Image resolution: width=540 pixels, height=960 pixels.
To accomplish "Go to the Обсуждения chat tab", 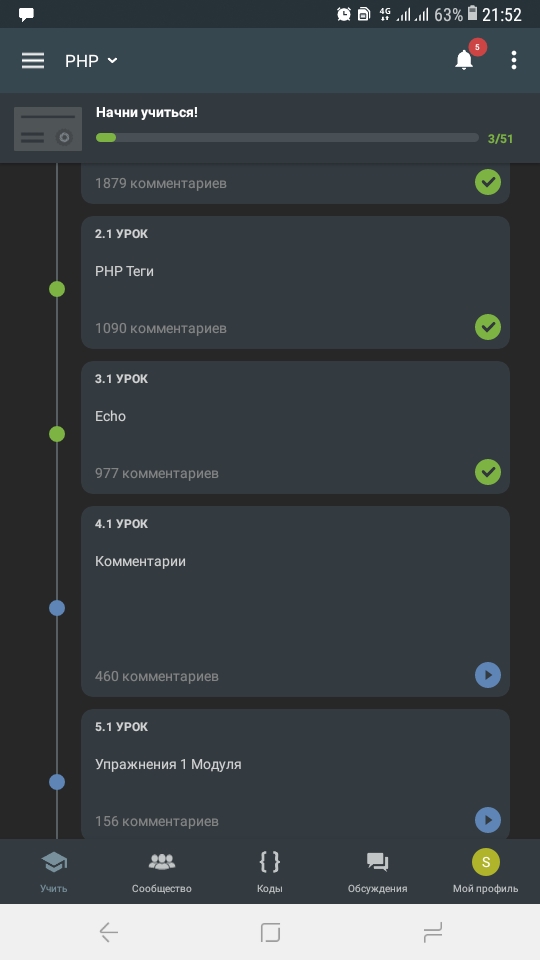I will 377,871.
